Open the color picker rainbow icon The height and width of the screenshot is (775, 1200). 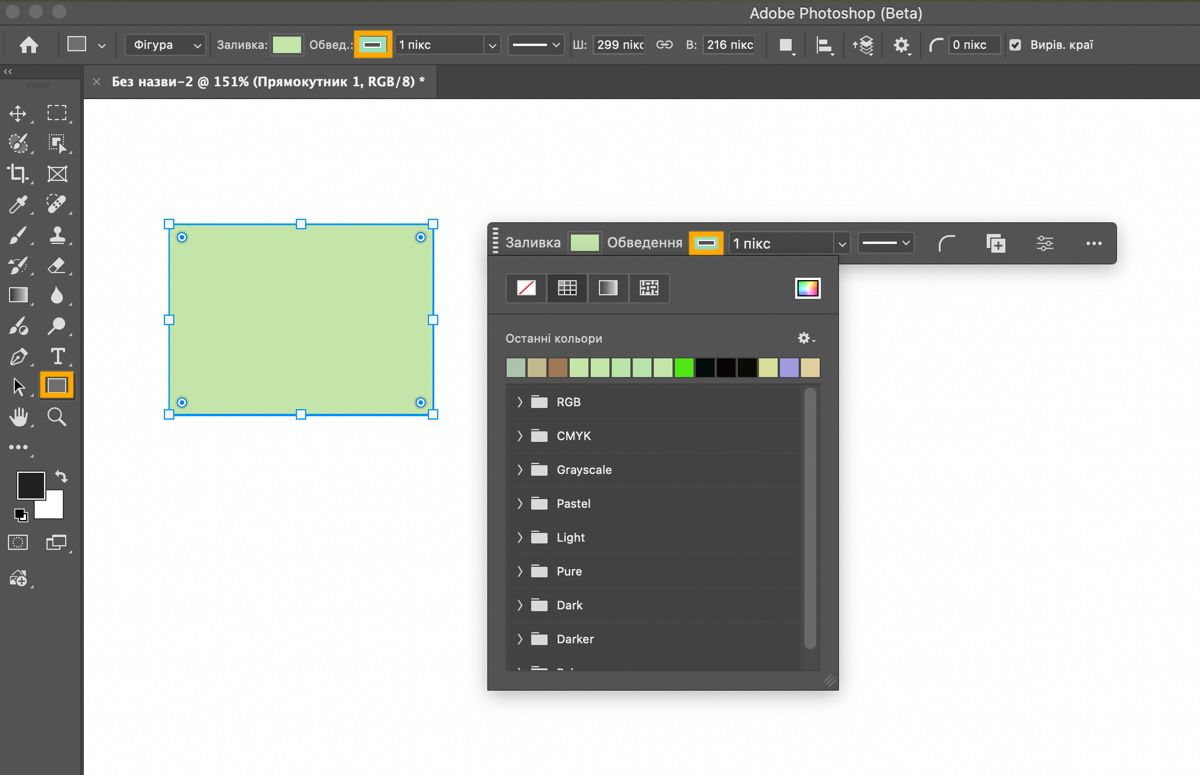pyautogui.click(x=807, y=288)
